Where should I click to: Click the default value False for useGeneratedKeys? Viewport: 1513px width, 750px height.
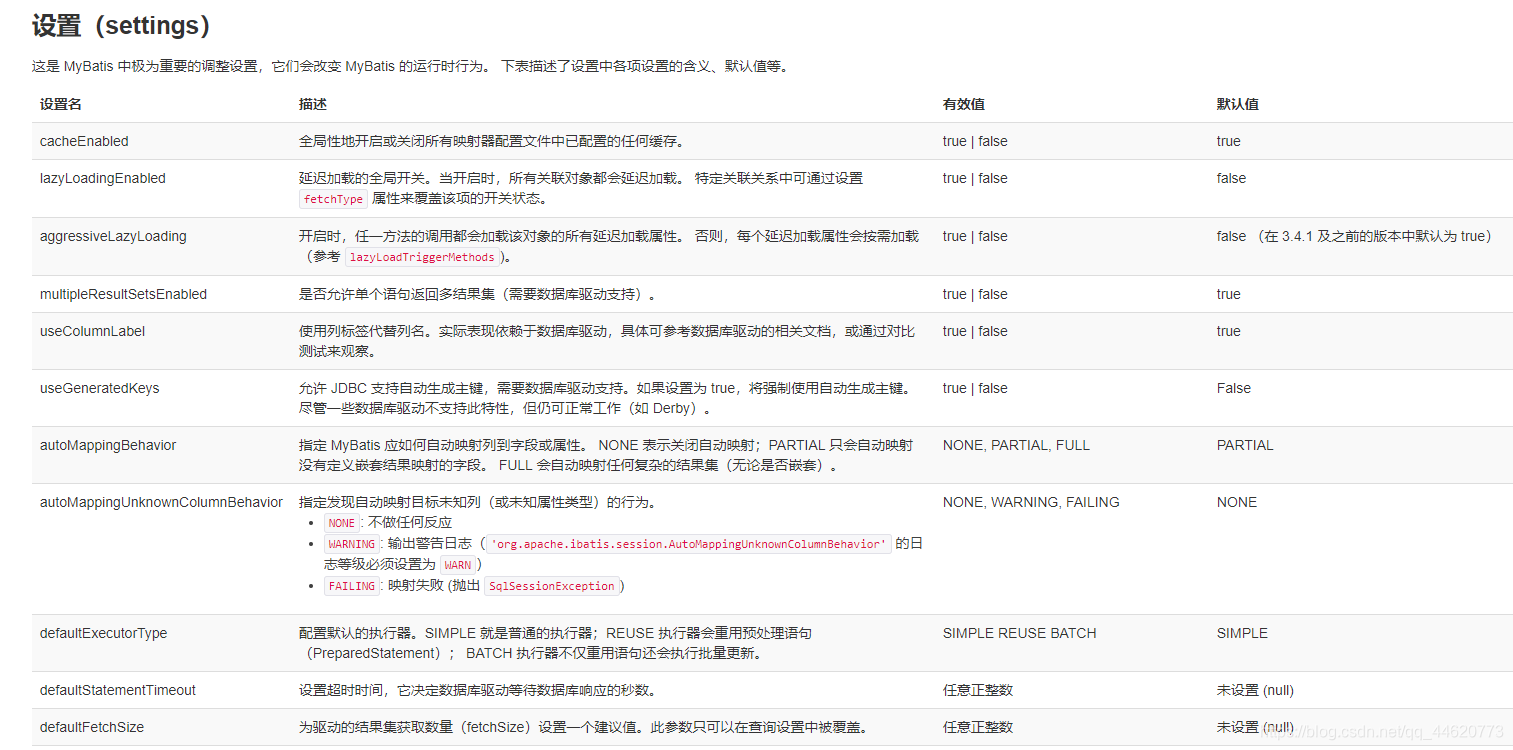[x=1234, y=388]
